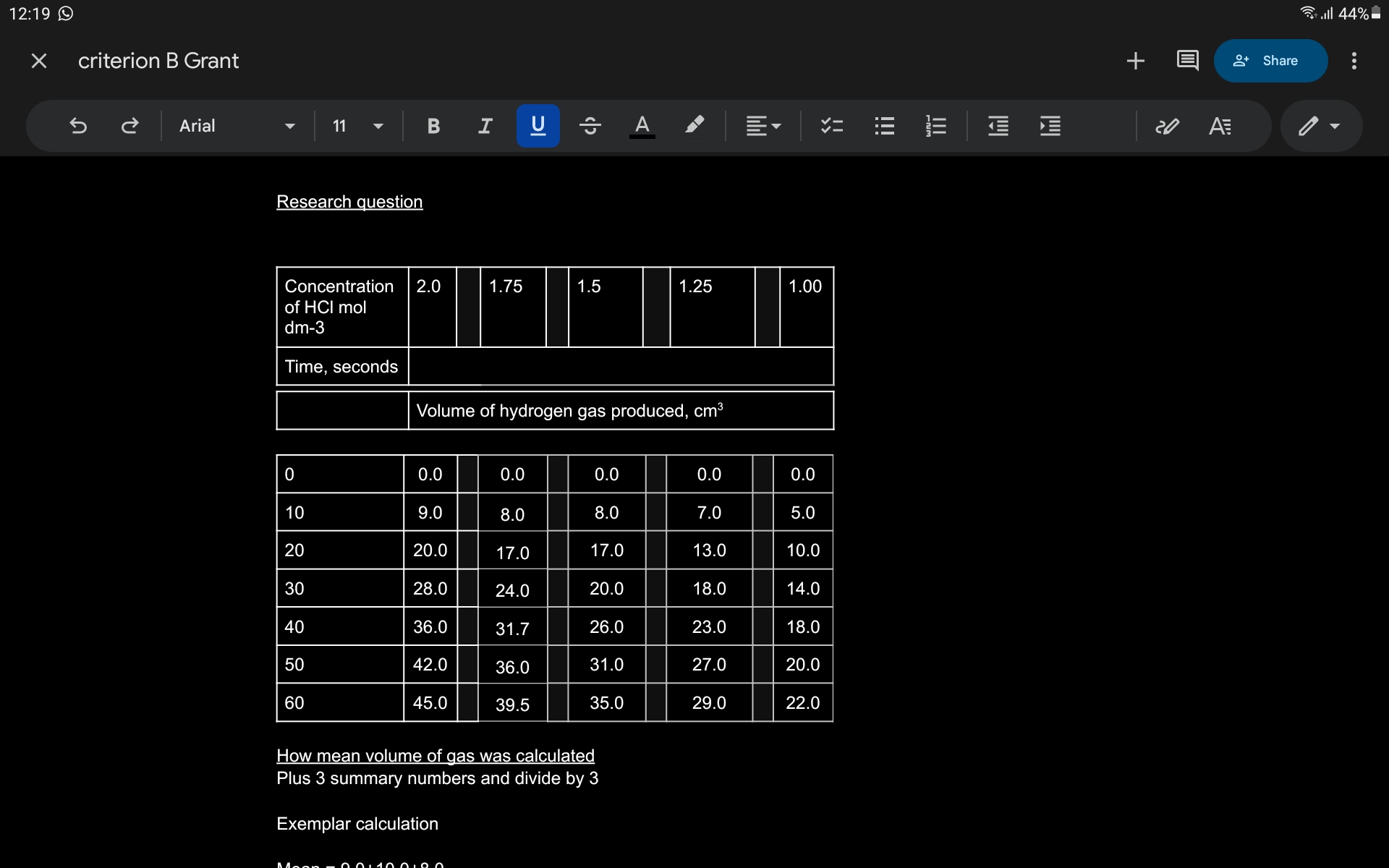
Task: Click the 2.0 concentration cell
Action: 433,307
